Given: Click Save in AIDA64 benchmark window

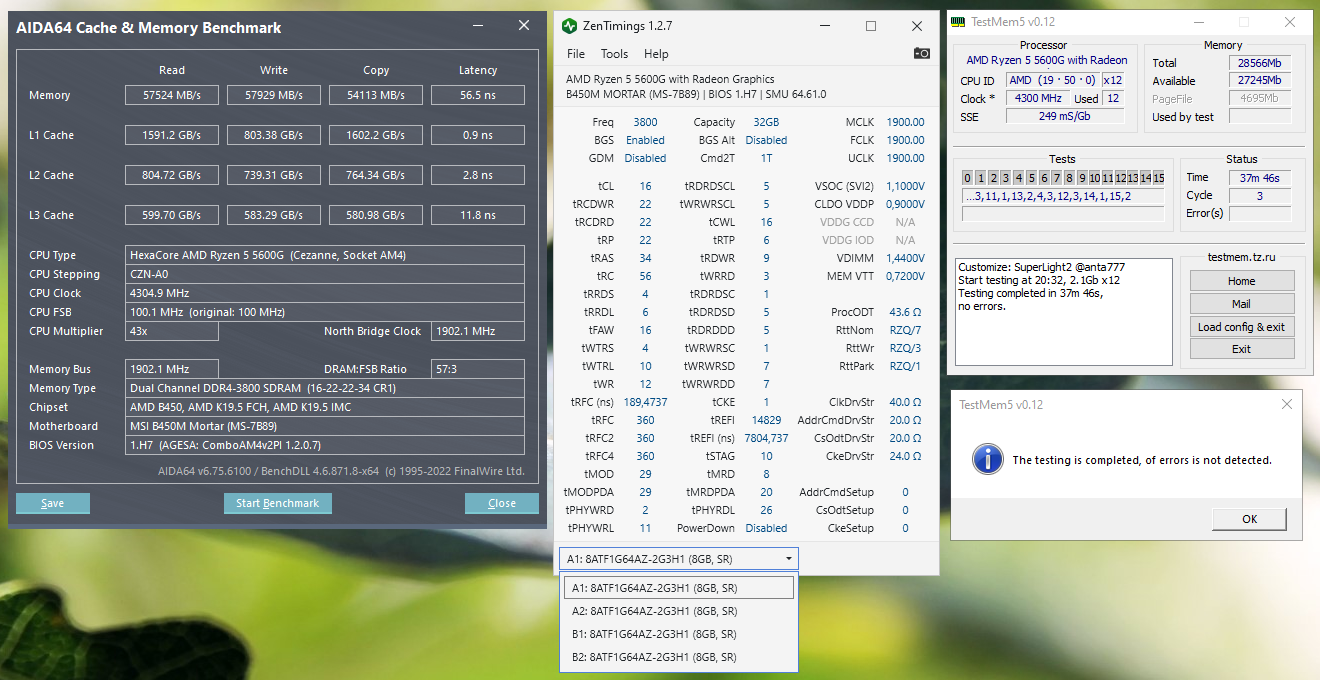Looking at the screenshot, I should [x=53, y=503].
